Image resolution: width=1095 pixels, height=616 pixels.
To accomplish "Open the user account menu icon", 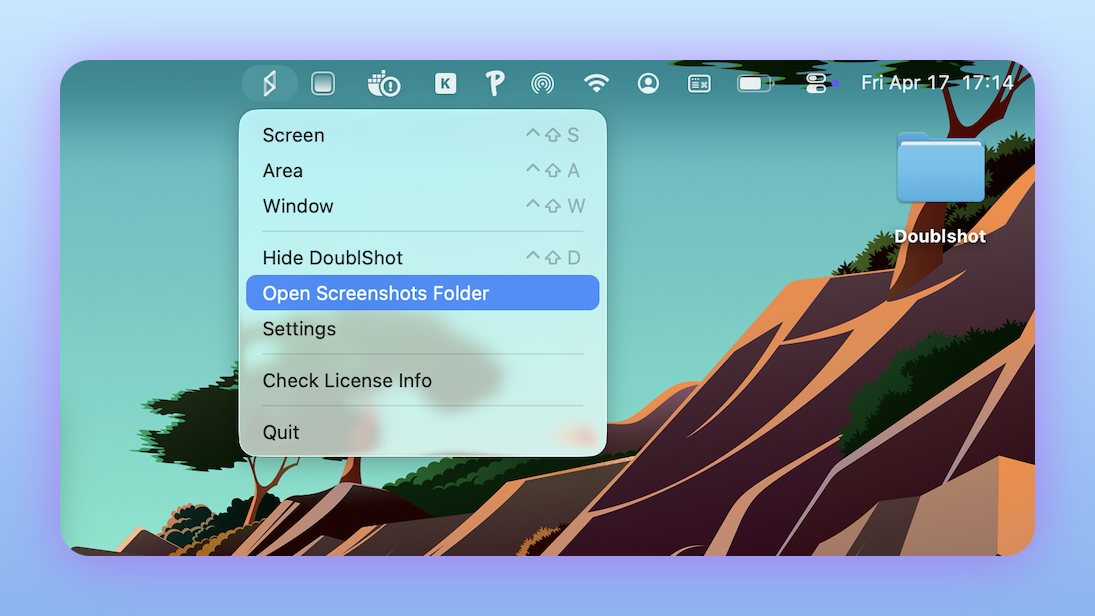I will 647,83.
